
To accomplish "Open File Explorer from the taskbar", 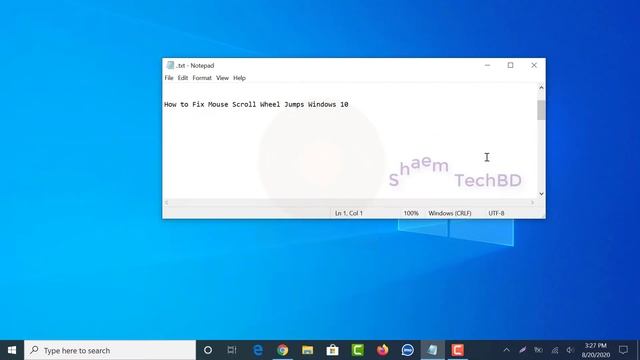I will point(307,350).
